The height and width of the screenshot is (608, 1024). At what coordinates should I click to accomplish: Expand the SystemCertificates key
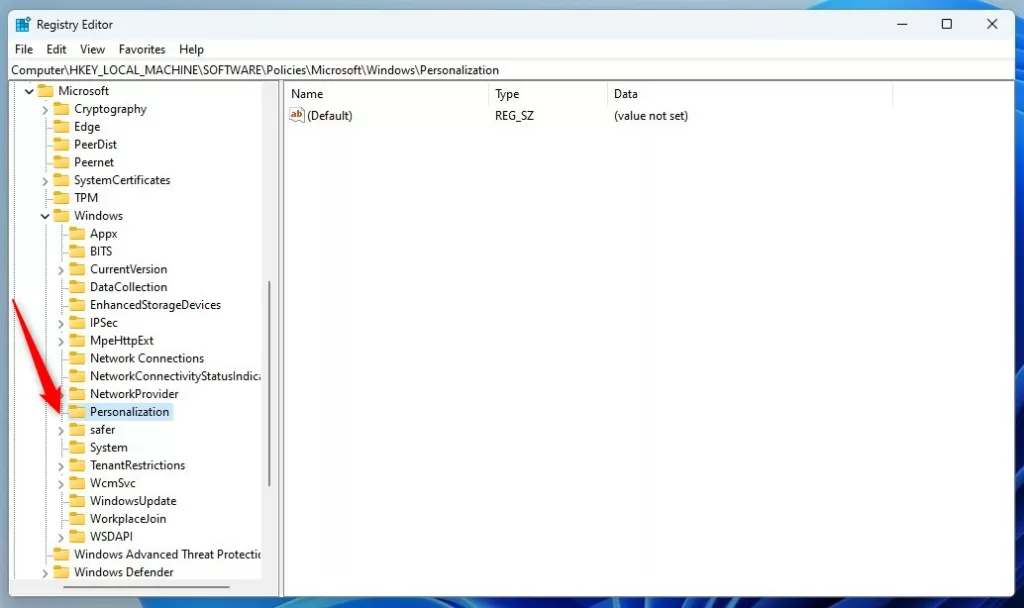(45, 181)
